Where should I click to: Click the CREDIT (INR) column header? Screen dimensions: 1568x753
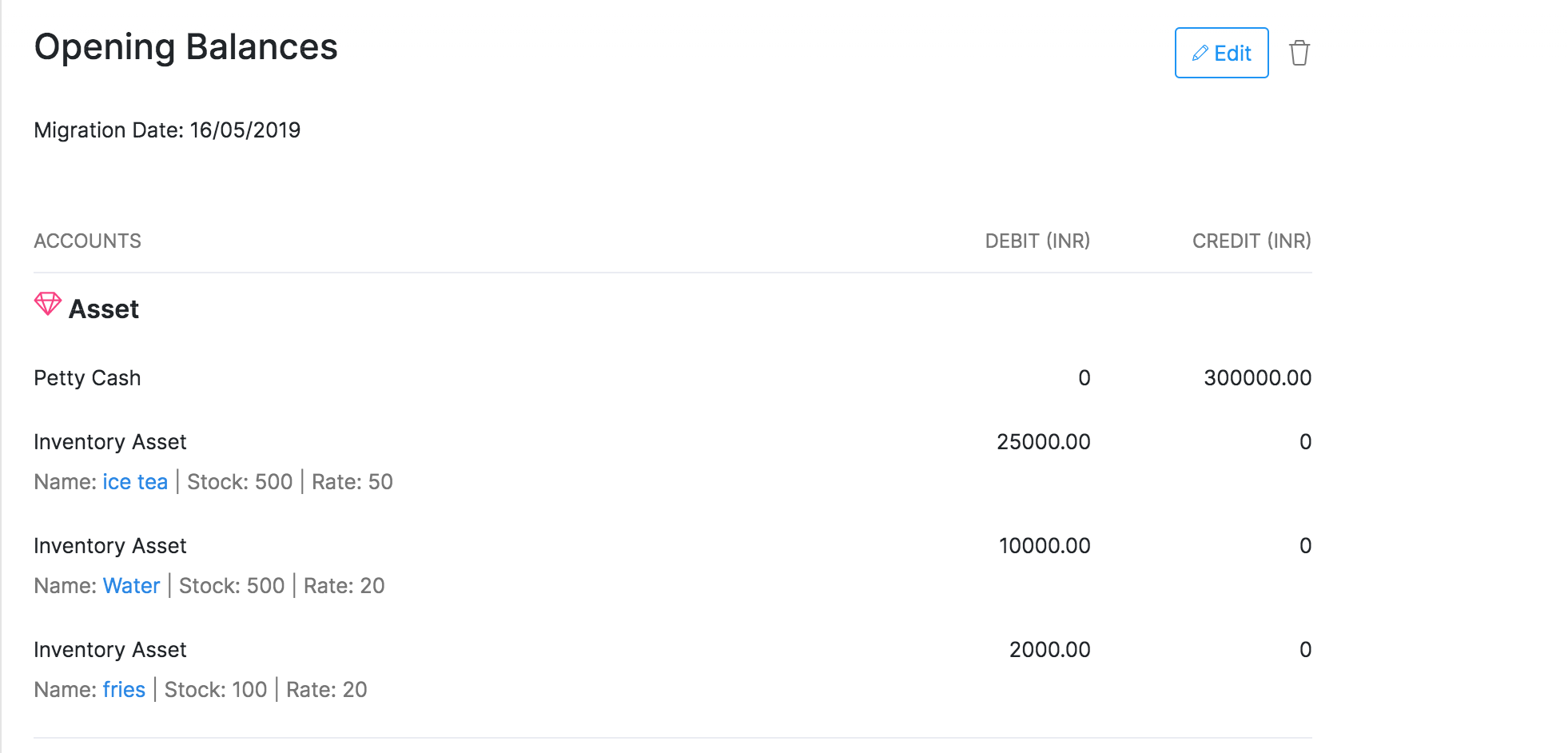1251,241
